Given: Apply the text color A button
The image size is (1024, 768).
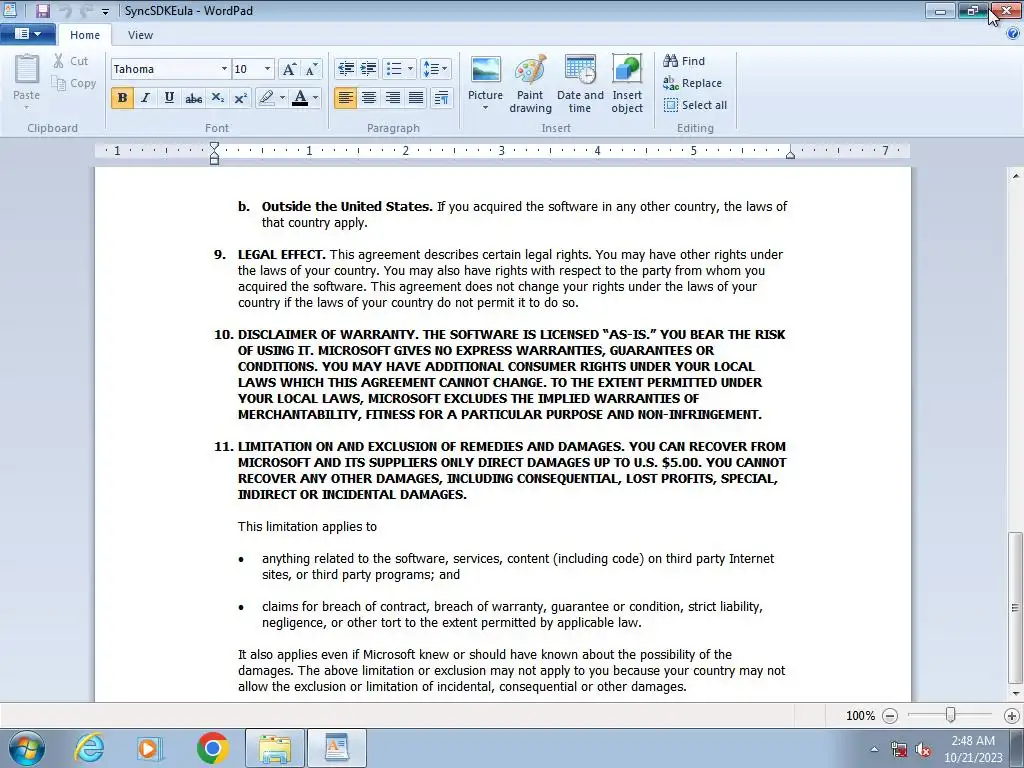Looking at the screenshot, I should pyautogui.click(x=300, y=98).
